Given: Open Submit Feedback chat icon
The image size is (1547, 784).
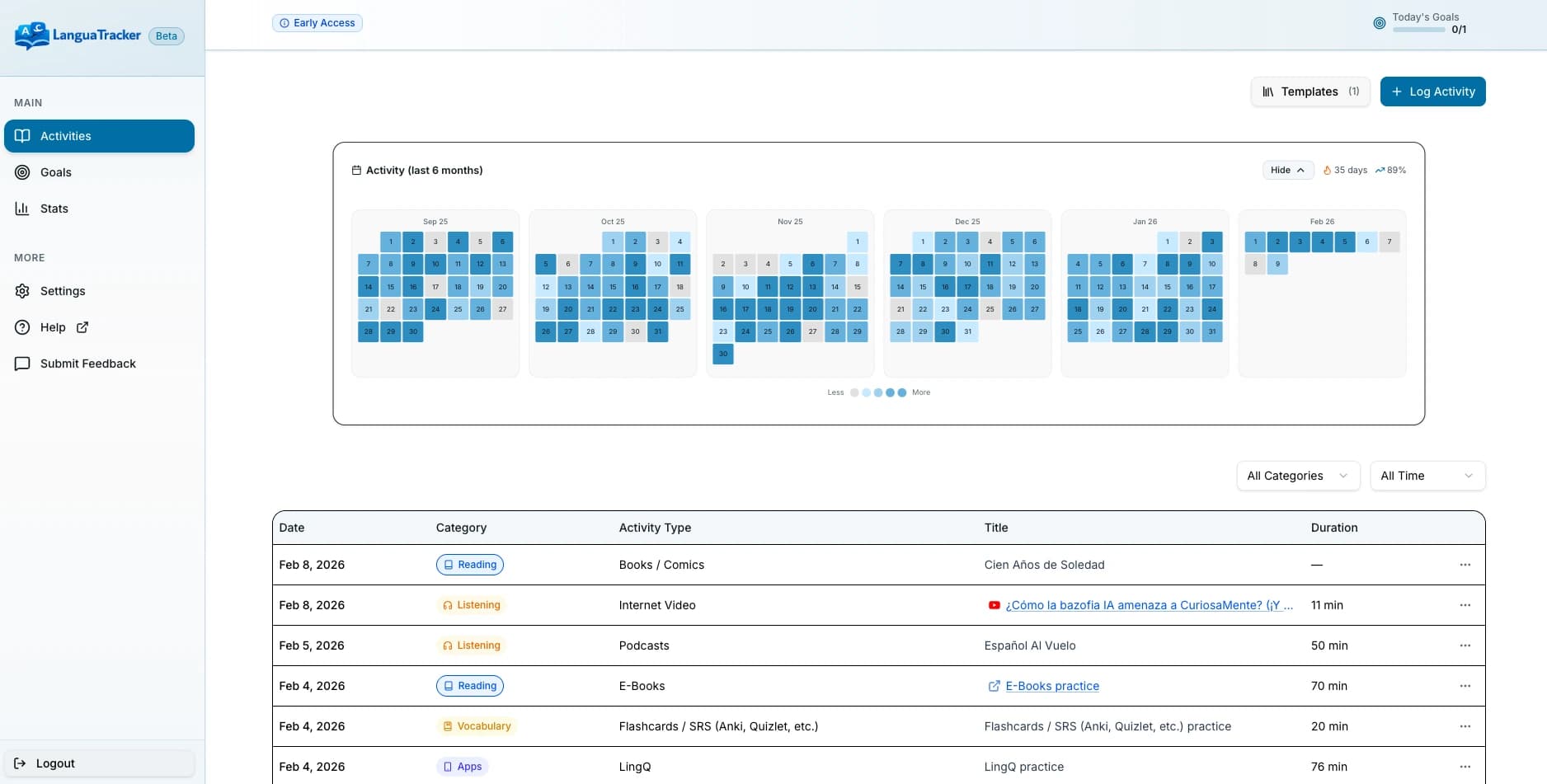Looking at the screenshot, I should coord(22,364).
